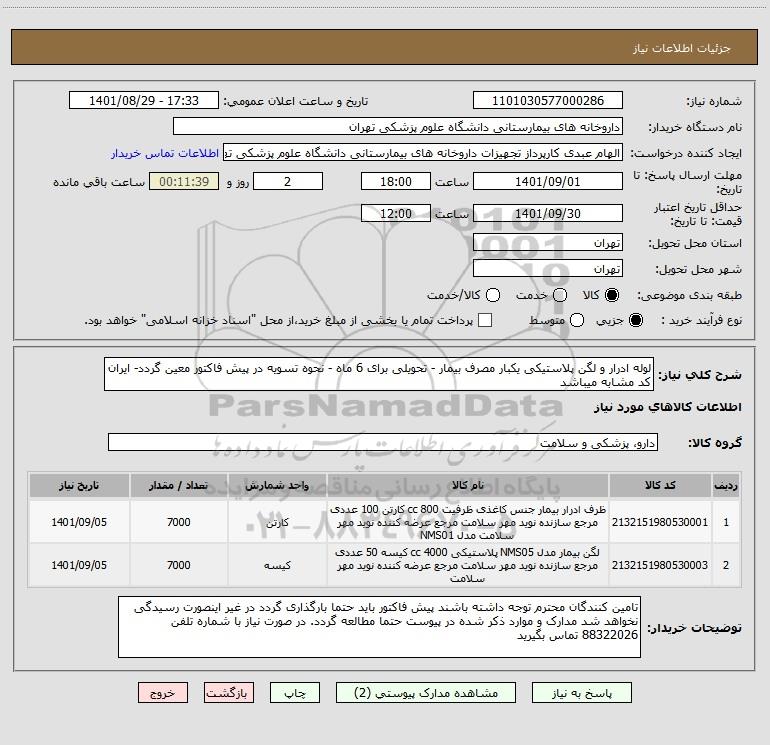770x745 pixels.
Task: View the attached documents (2) button
Action: click(x=426, y=692)
